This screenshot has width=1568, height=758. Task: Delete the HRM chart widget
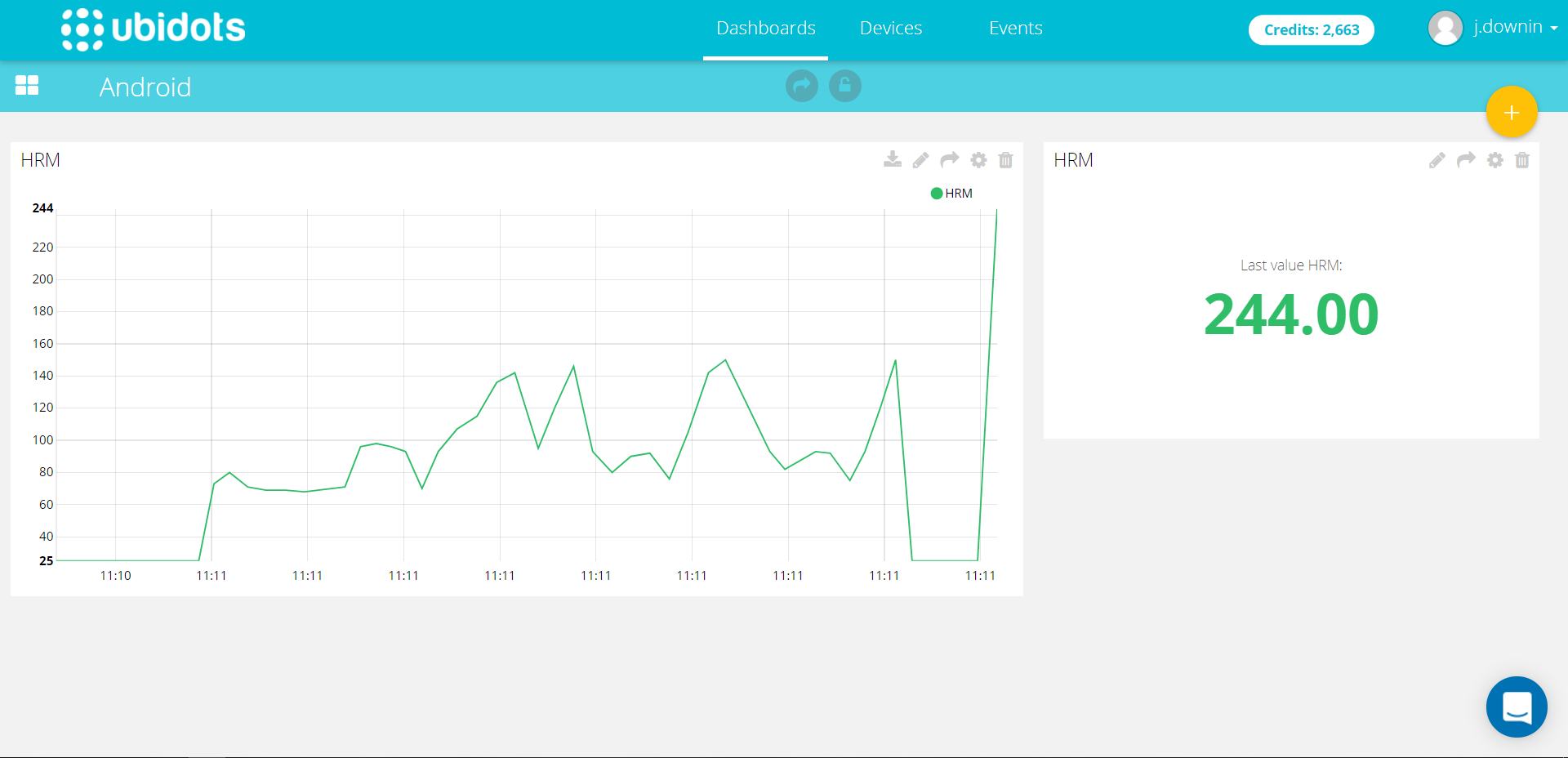pyautogui.click(x=1005, y=160)
